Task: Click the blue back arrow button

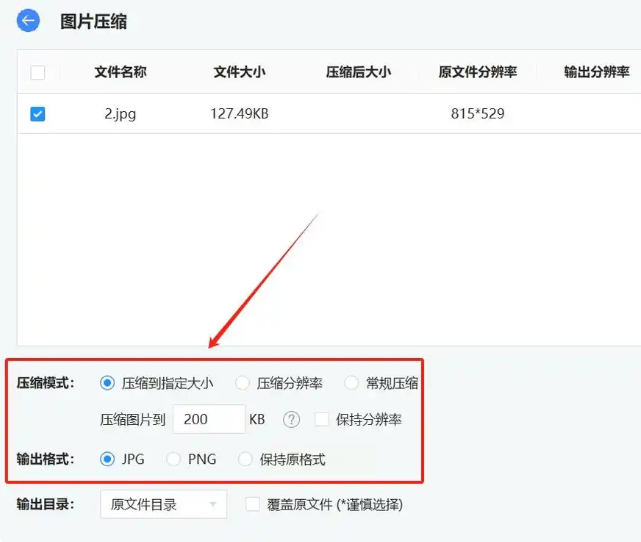Action: tap(28, 20)
